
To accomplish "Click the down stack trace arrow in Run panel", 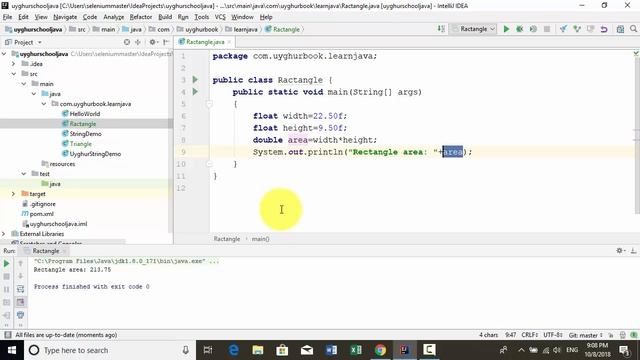I will pyautogui.click(x=20, y=277).
